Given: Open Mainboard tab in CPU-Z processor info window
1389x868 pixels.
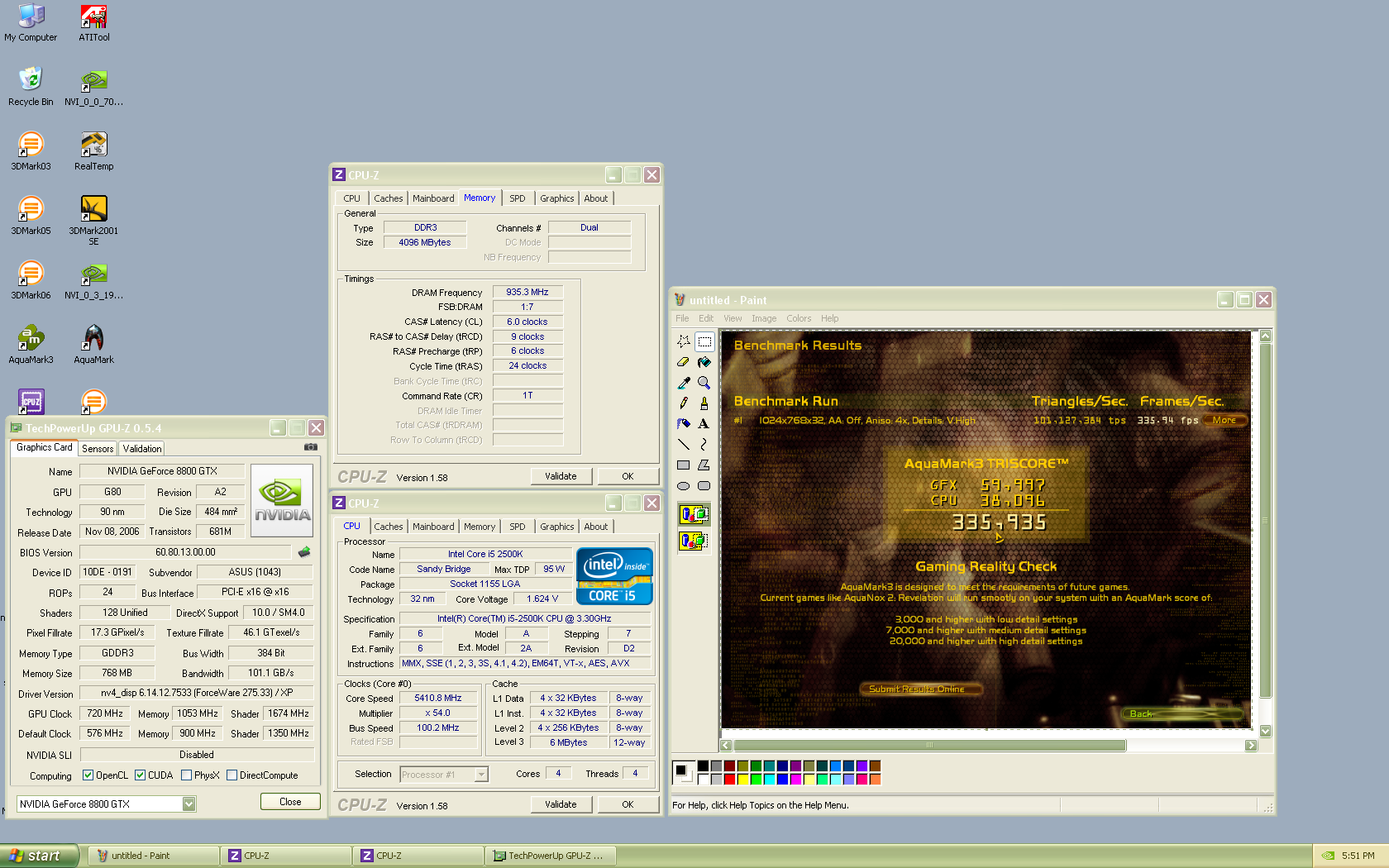Looking at the screenshot, I should [x=433, y=527].
